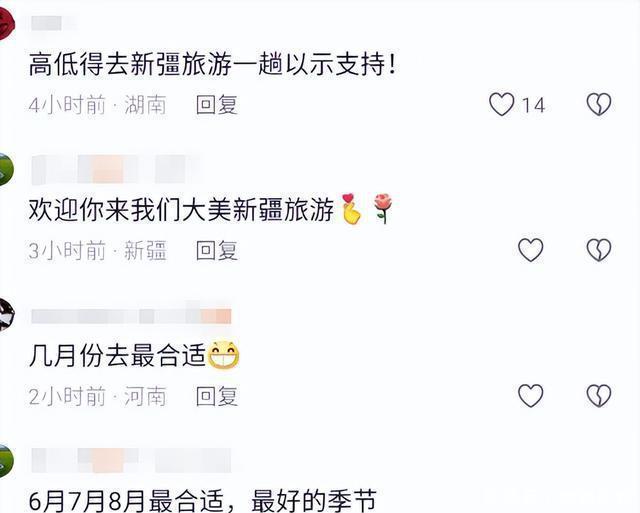
Task: Reply to the comment posted 4 hours ago
Action: 217,105
